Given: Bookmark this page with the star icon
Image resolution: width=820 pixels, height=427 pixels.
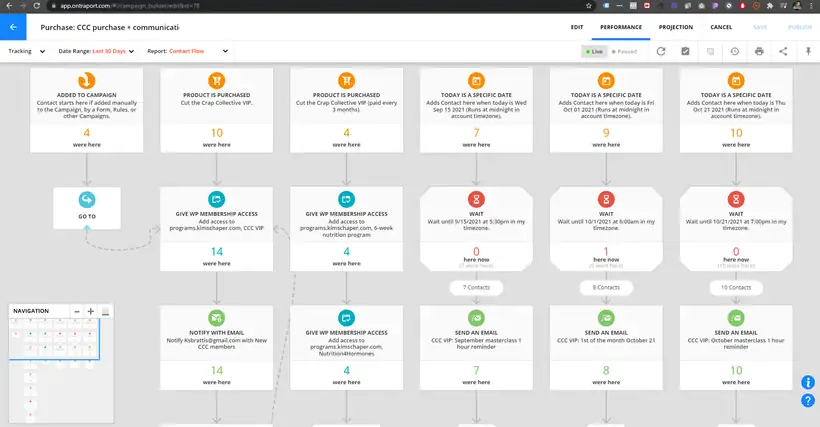Looking at the screenshot, I should (589, 6).
